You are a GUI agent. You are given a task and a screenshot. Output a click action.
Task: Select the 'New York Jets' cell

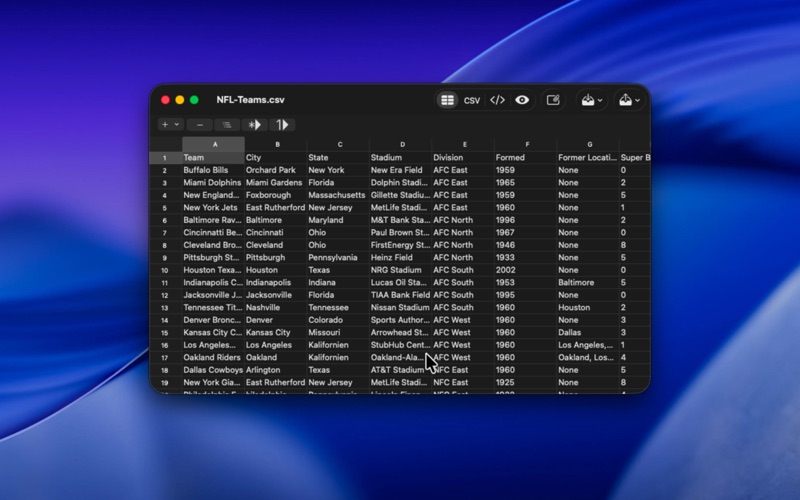point(213,208)
